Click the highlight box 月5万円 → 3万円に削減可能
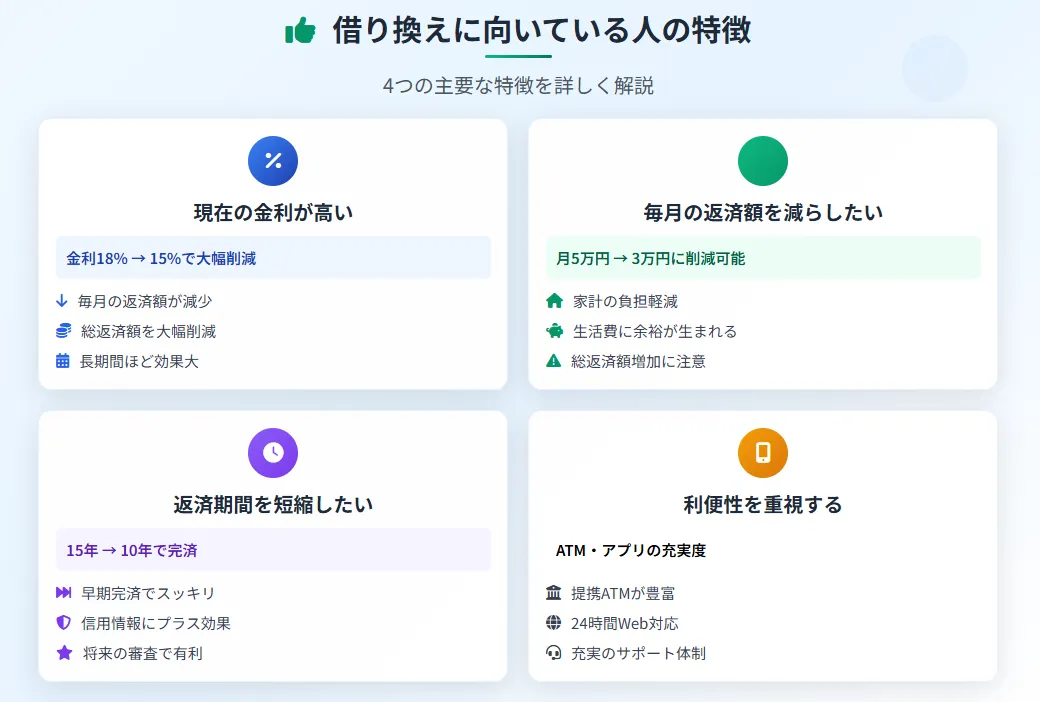 (x=763, y=257)
